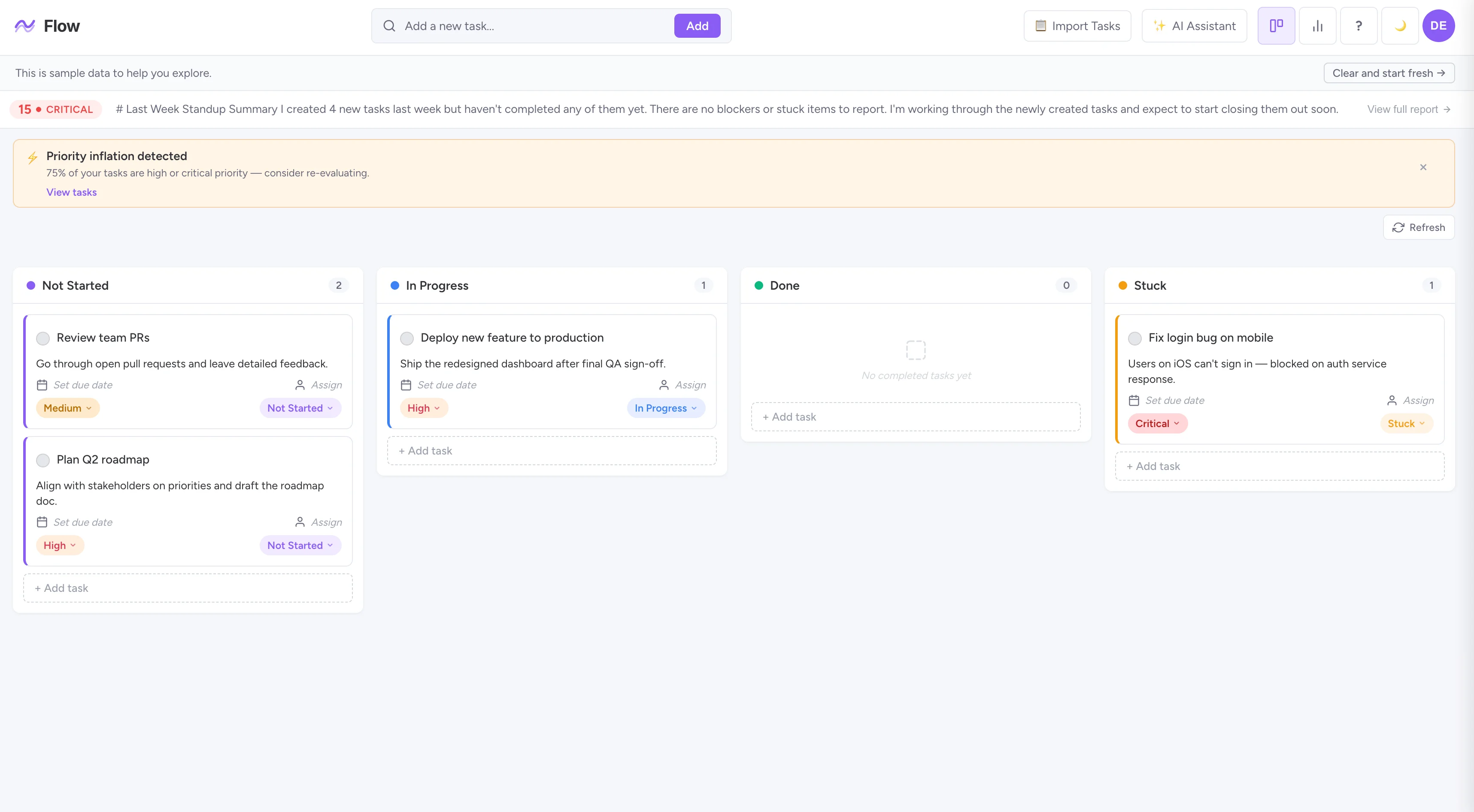Click the Flow logo icon
1474x812 pixels.
(24, 26)
